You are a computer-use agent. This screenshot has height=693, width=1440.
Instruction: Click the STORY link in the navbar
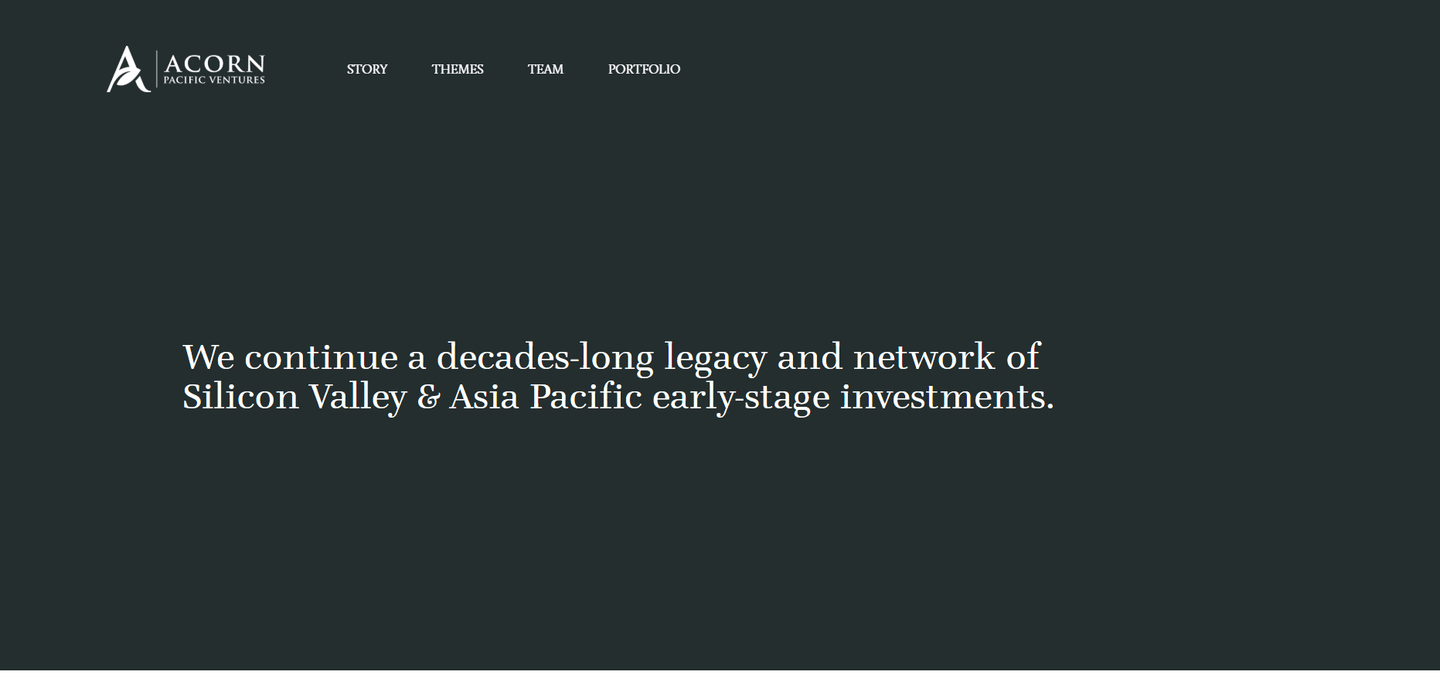click(366, 69)
